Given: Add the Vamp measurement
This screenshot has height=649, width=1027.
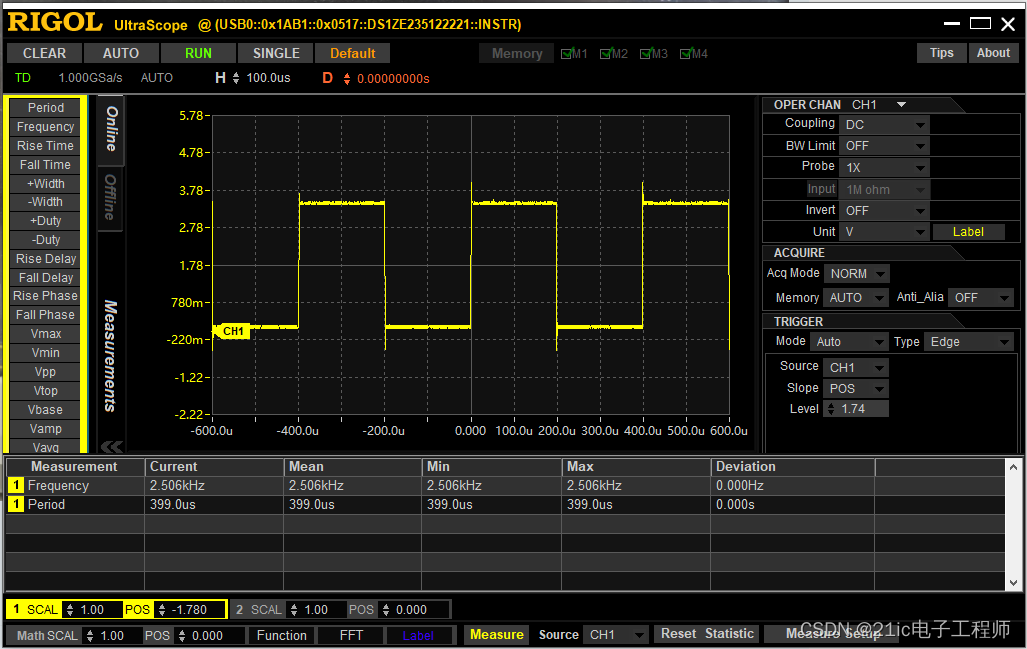Looking at the screenshot, I should 45,429.
